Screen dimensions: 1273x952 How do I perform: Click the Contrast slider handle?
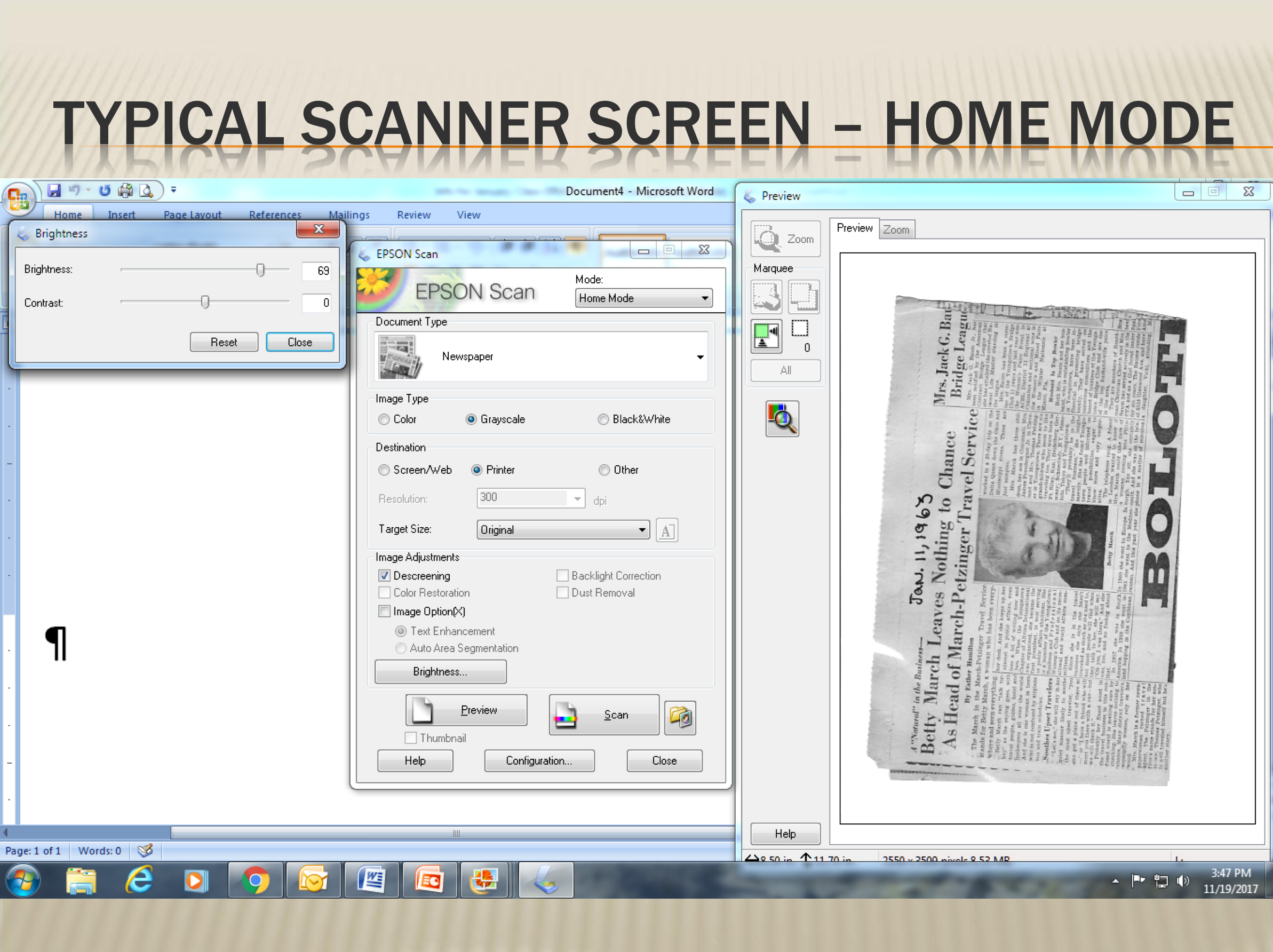pyautogui.click(x=205, y=302)
